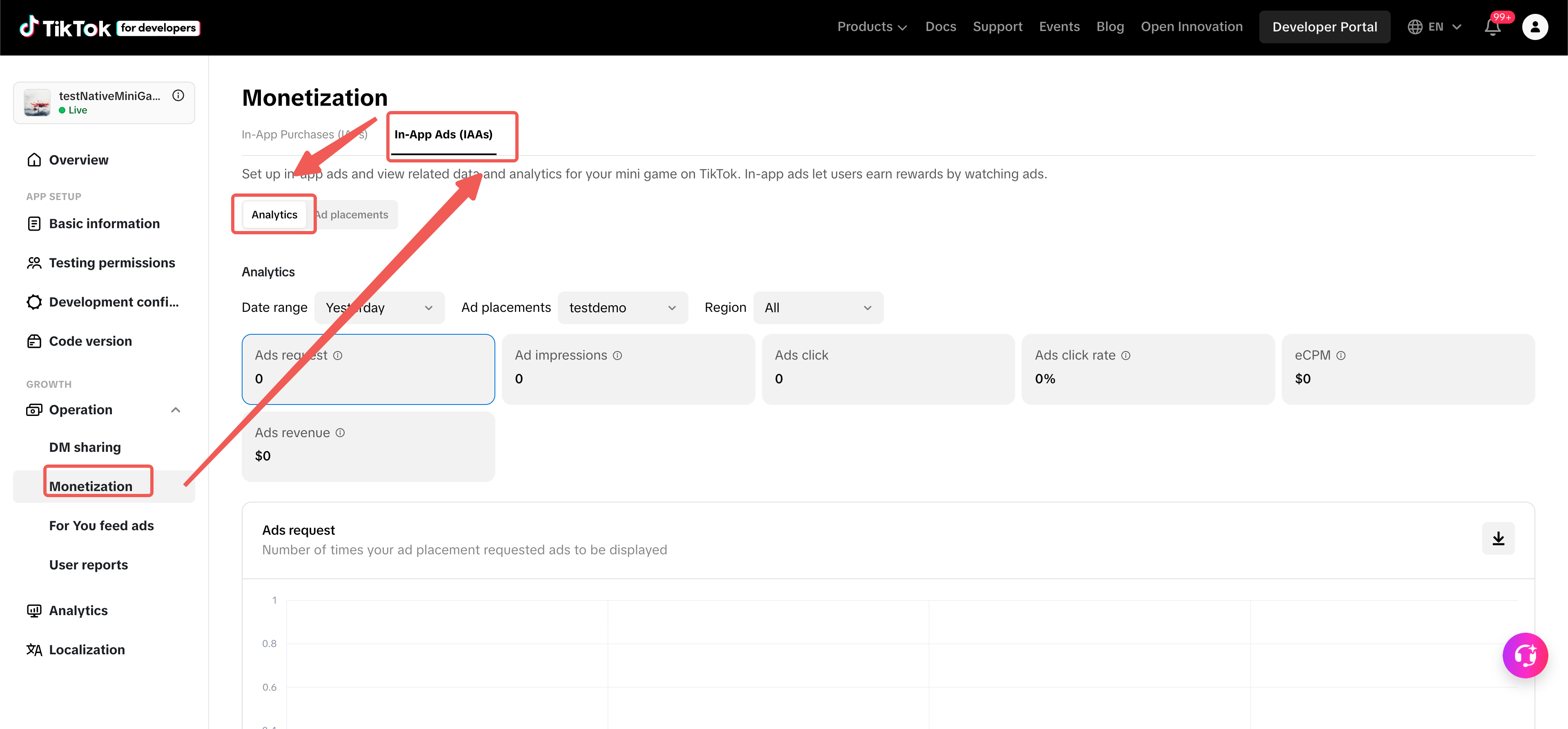Click the globe language icon

[1414, 27]
